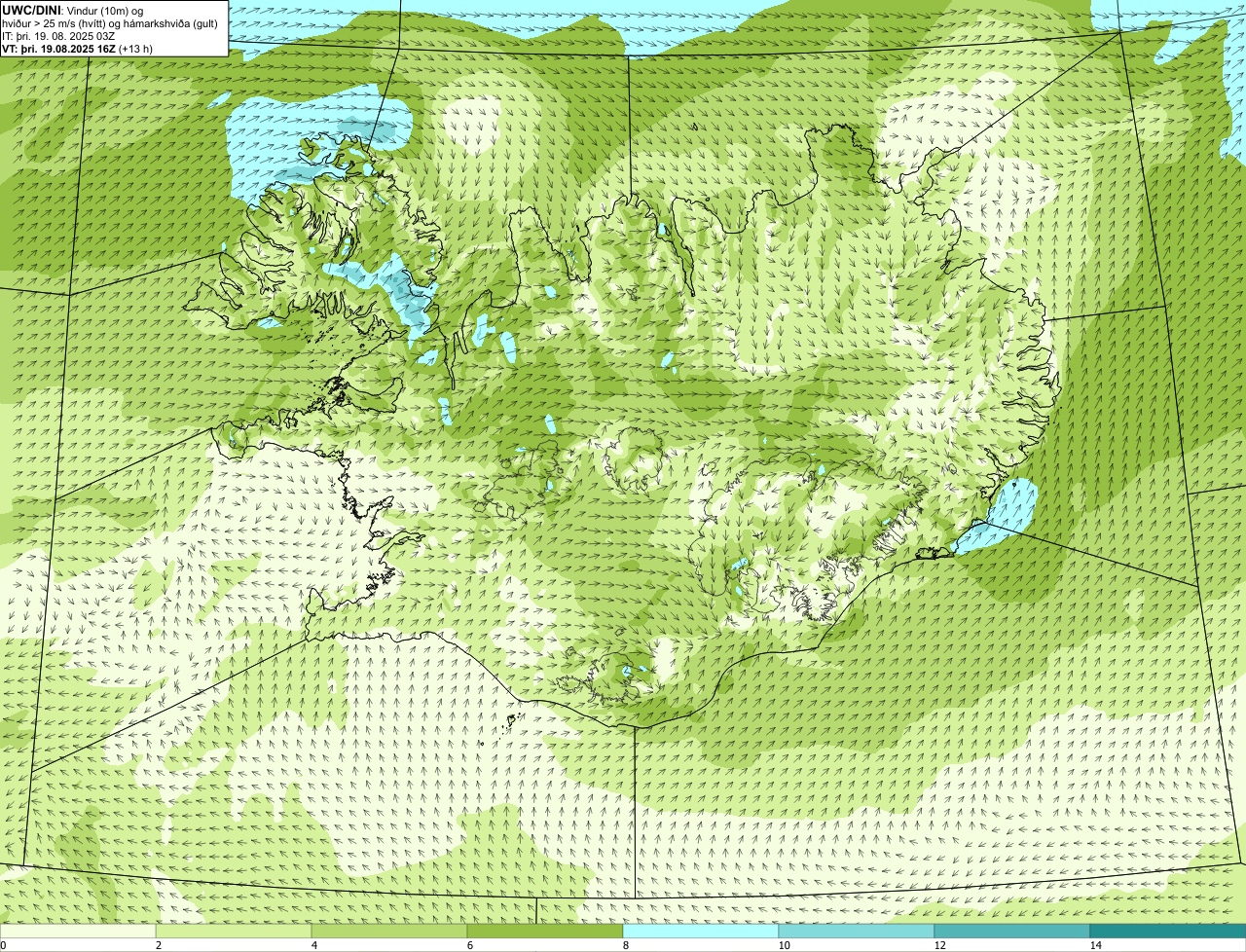Click the legend tick label "2"
This screenshot has height=952, width=1246.
(x=158, y=945)
